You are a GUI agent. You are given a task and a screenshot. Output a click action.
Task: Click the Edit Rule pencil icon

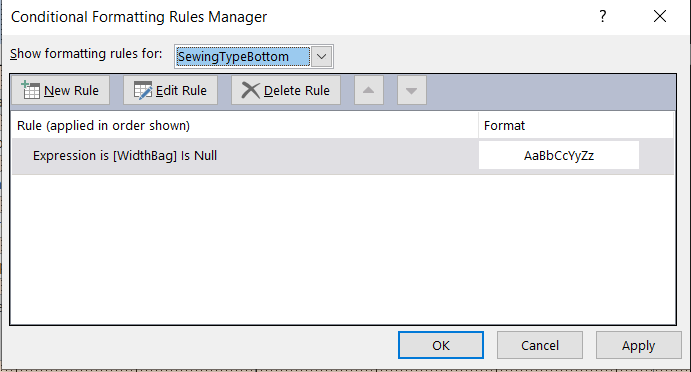click(143, 90)
